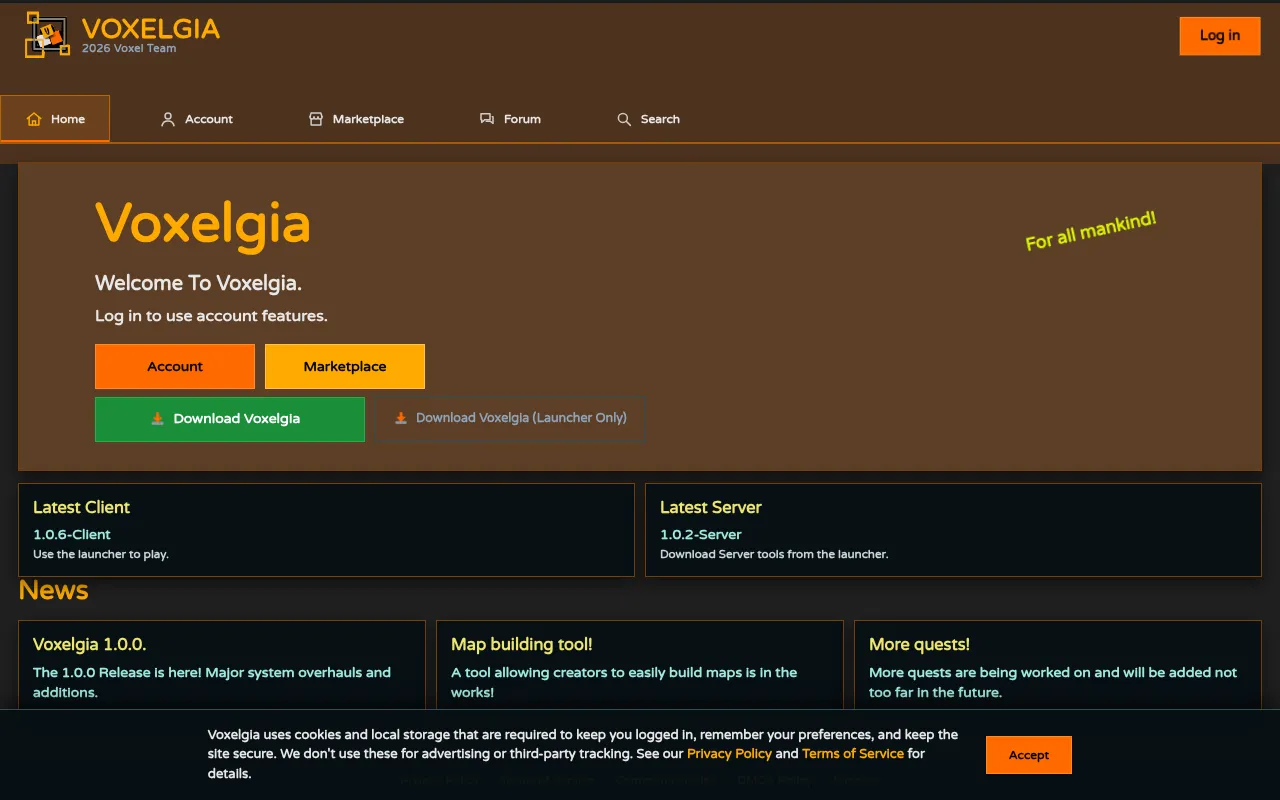Screen dimensions: 1280x800
Task: Click the Log in button
Action: click(1220, 36)
